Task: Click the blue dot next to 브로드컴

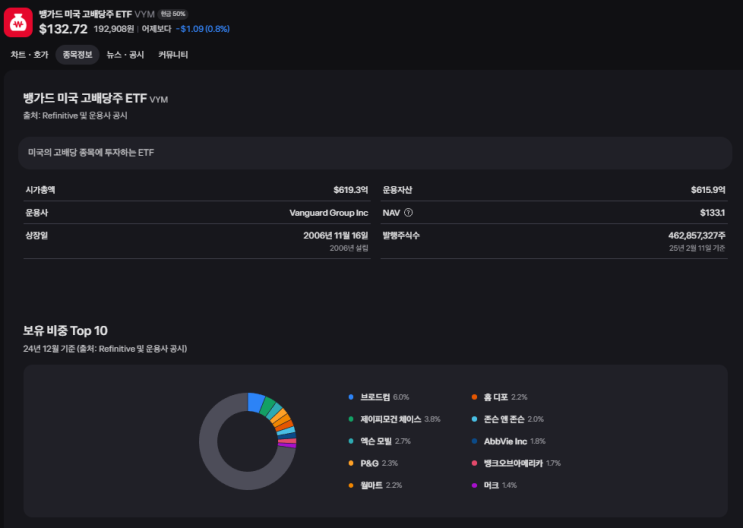Action: 351,397
